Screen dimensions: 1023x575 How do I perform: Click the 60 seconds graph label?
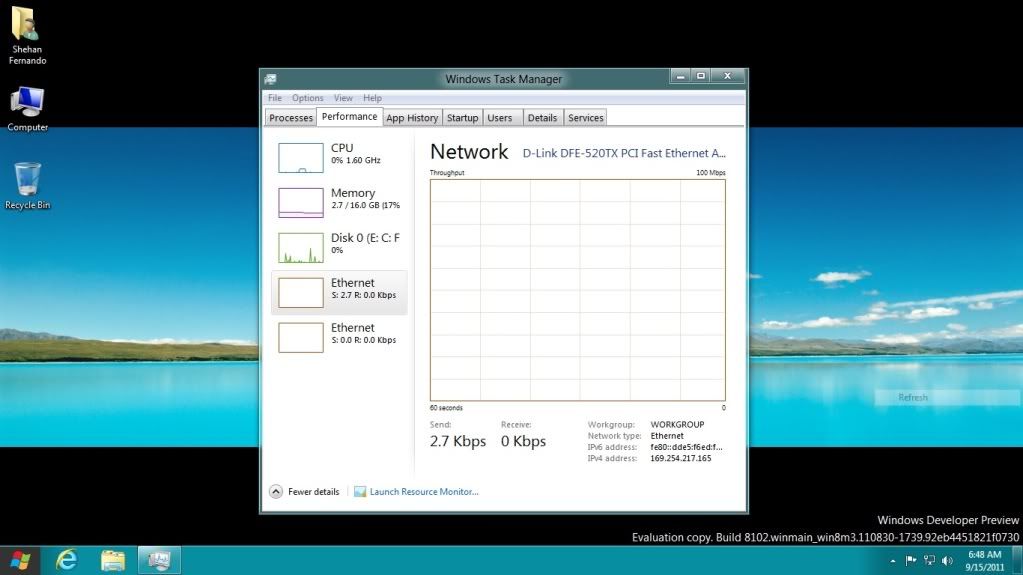click(446, 408)
